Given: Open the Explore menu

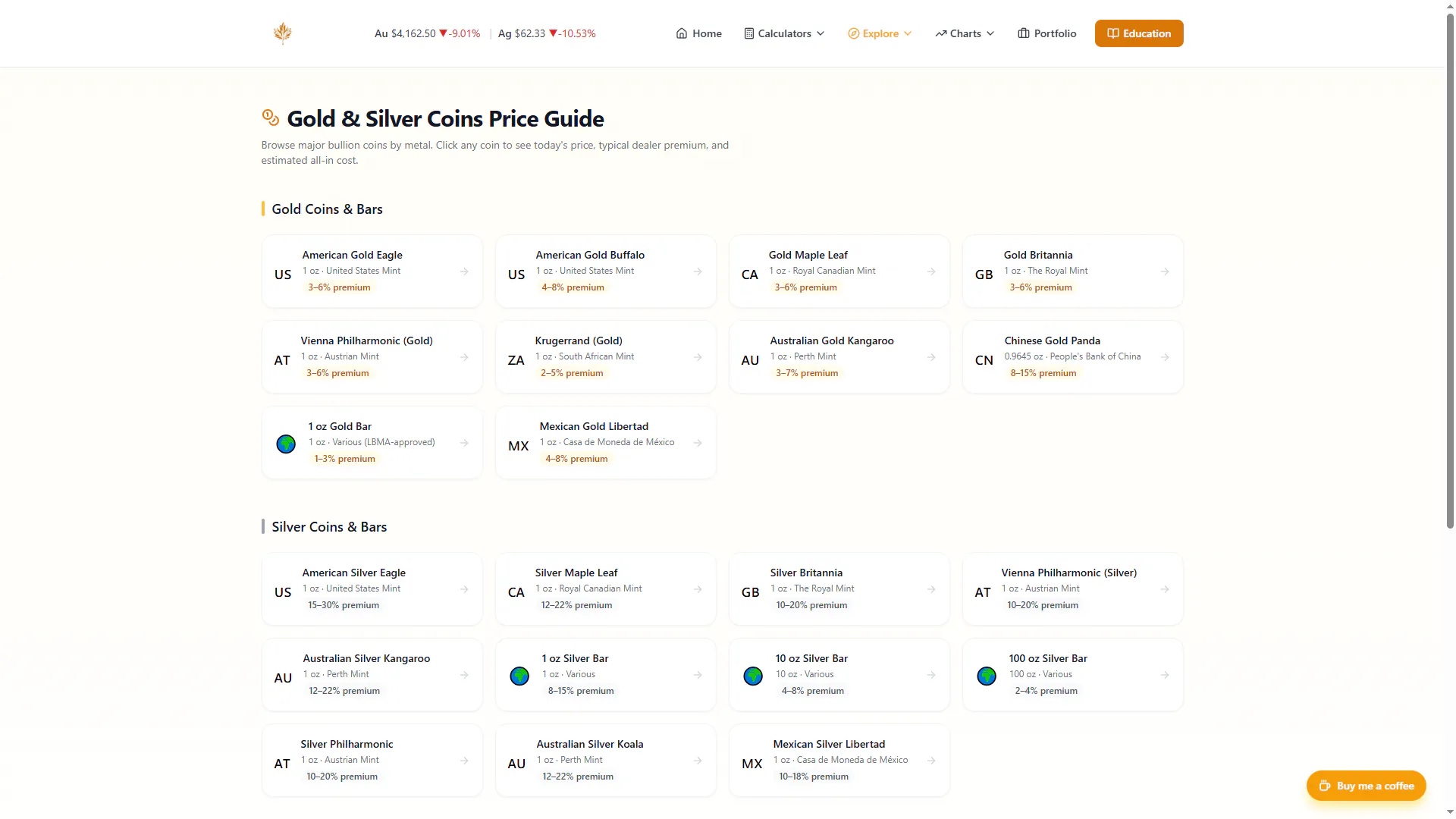Looking at the screenshot, I should (x=880, y=33).
